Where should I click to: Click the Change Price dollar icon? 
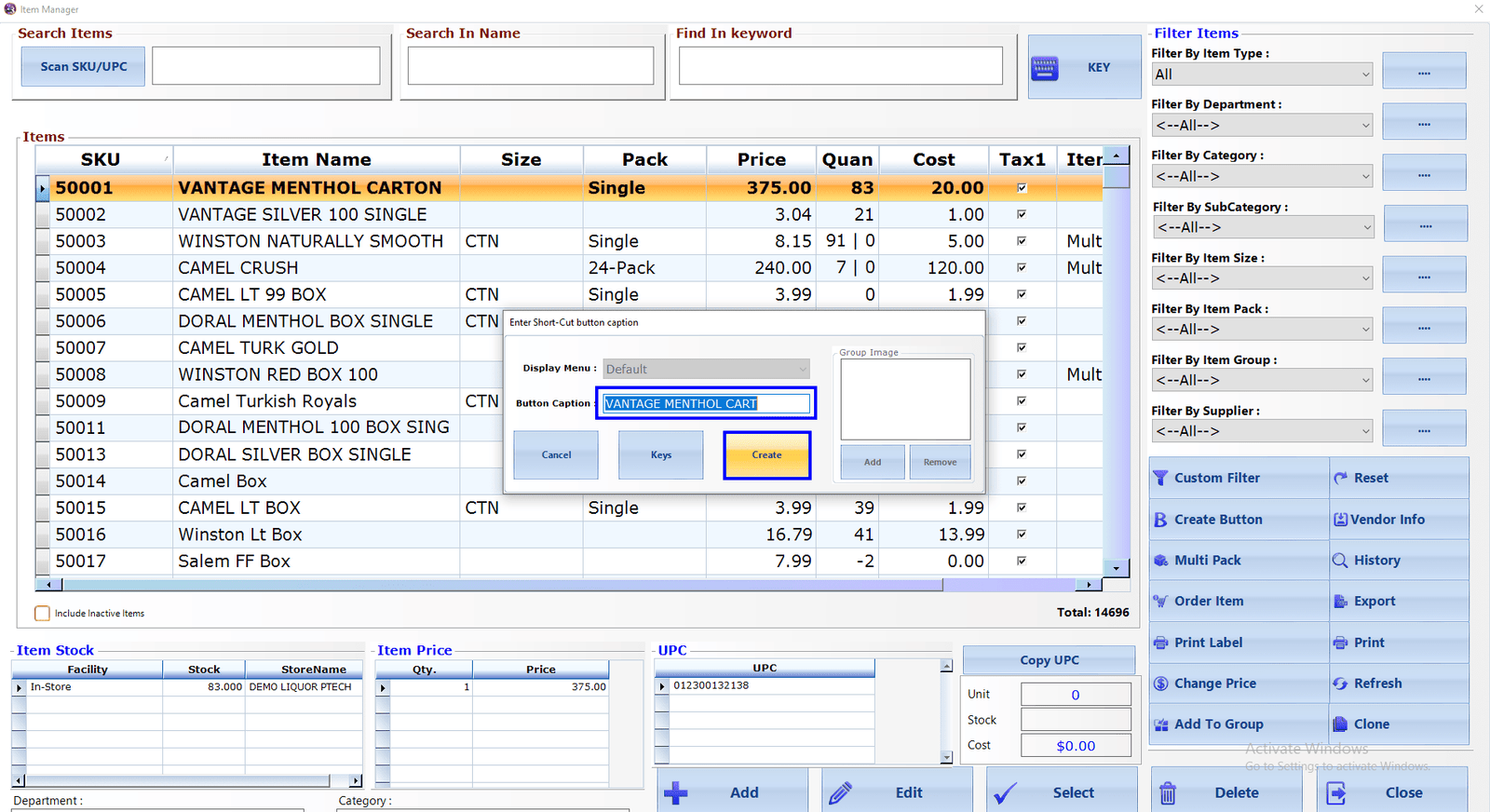[x=1160, y=683]
